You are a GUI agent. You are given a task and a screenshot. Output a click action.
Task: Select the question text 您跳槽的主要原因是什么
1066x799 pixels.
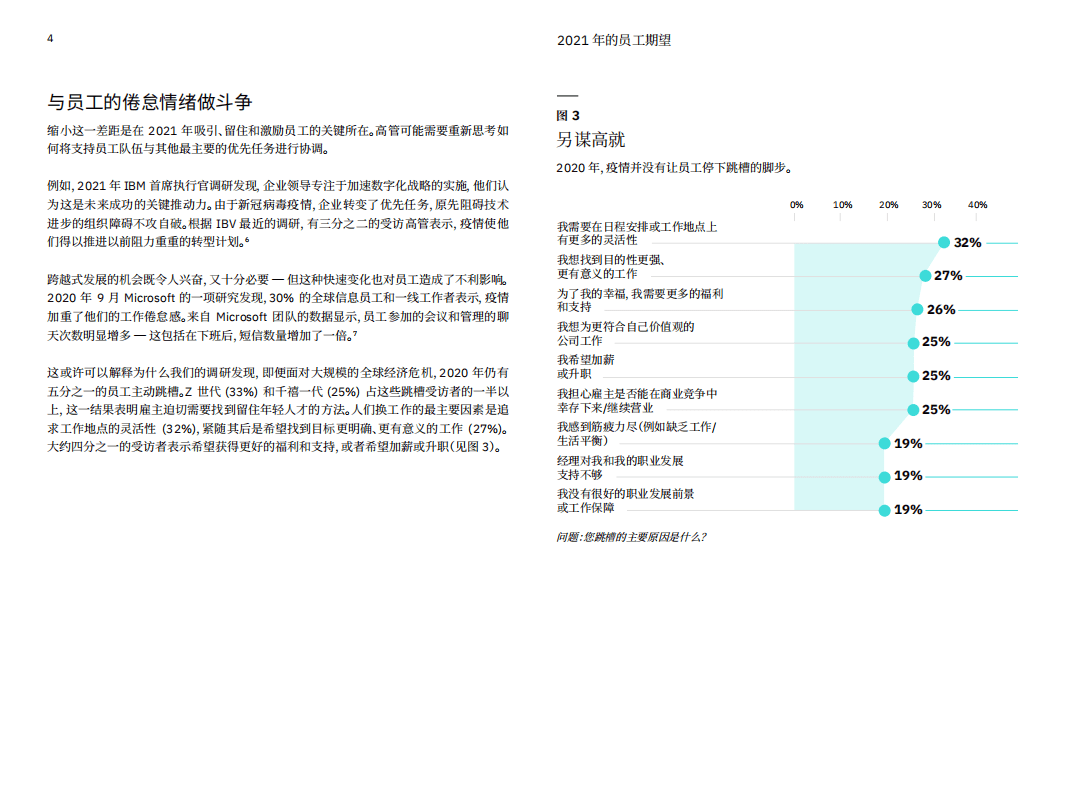(x=630, y=538)
